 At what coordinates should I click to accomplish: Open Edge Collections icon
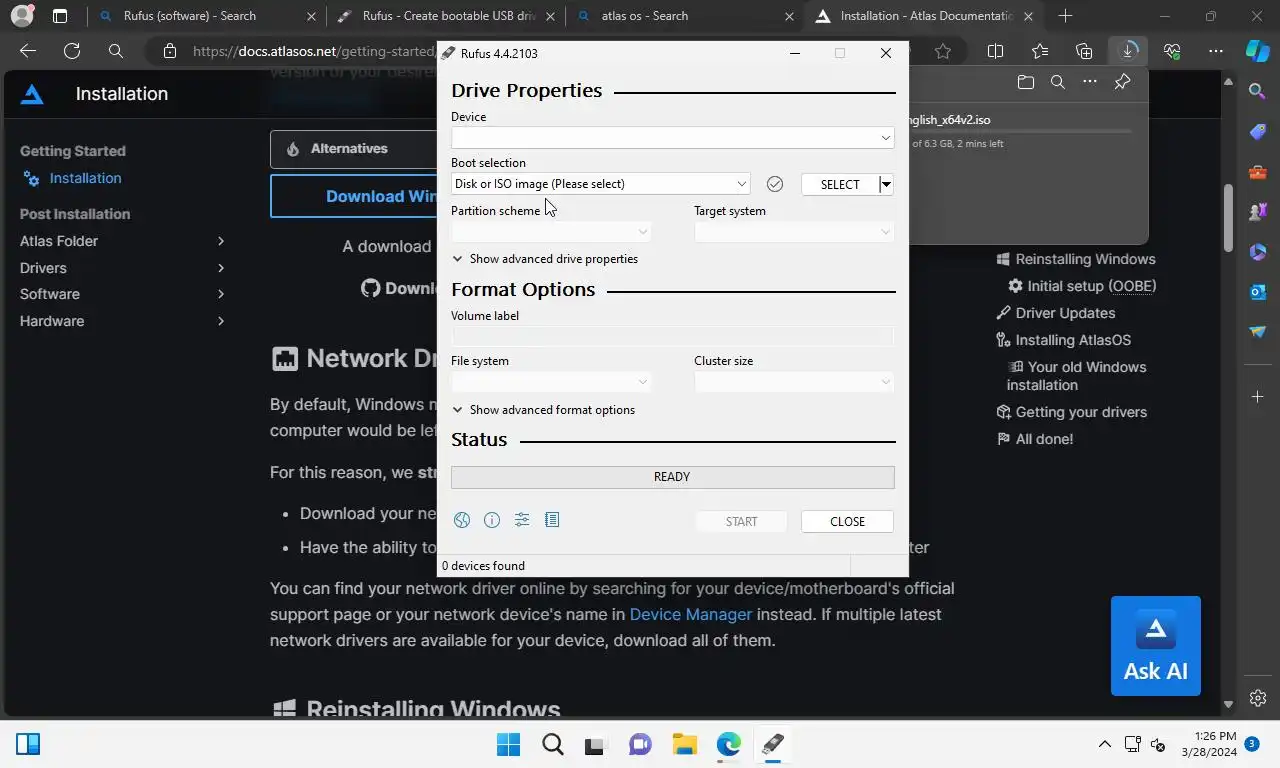click(x=1084, y=51)
